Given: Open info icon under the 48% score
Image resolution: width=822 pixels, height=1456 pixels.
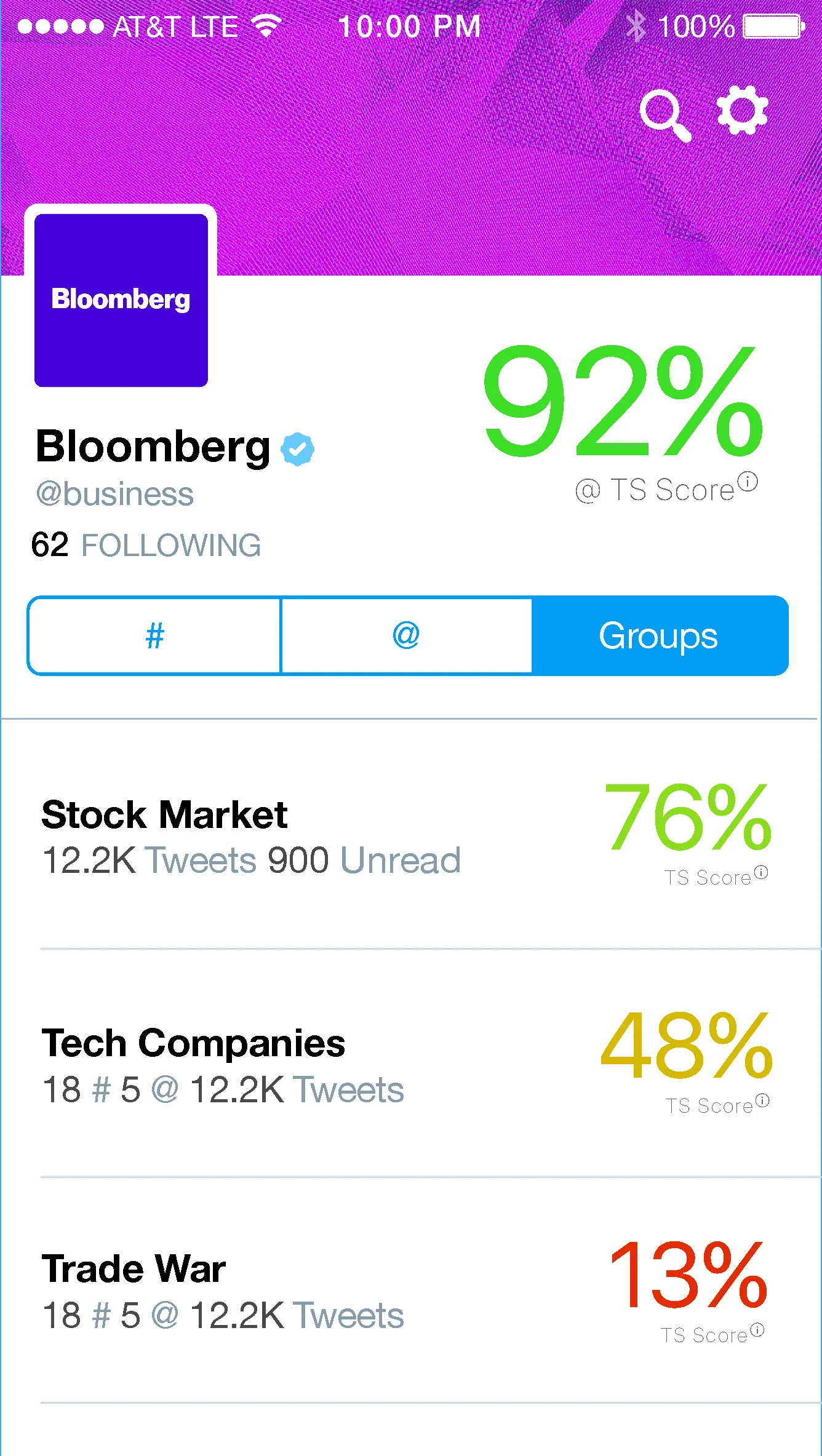Looking at the screenshot, I should [x=762, y=1100].
